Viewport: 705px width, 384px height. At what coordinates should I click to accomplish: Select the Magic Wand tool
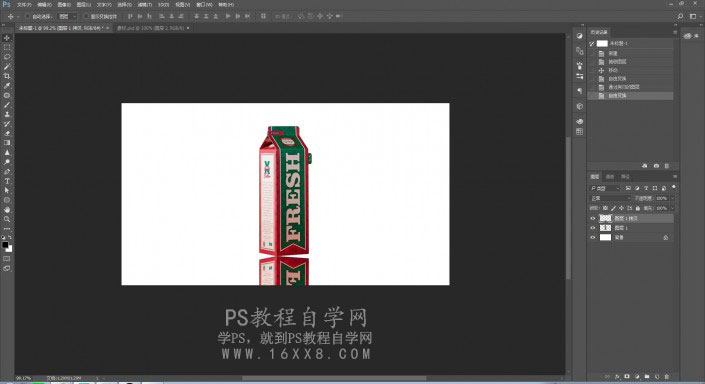pos(7,67)
